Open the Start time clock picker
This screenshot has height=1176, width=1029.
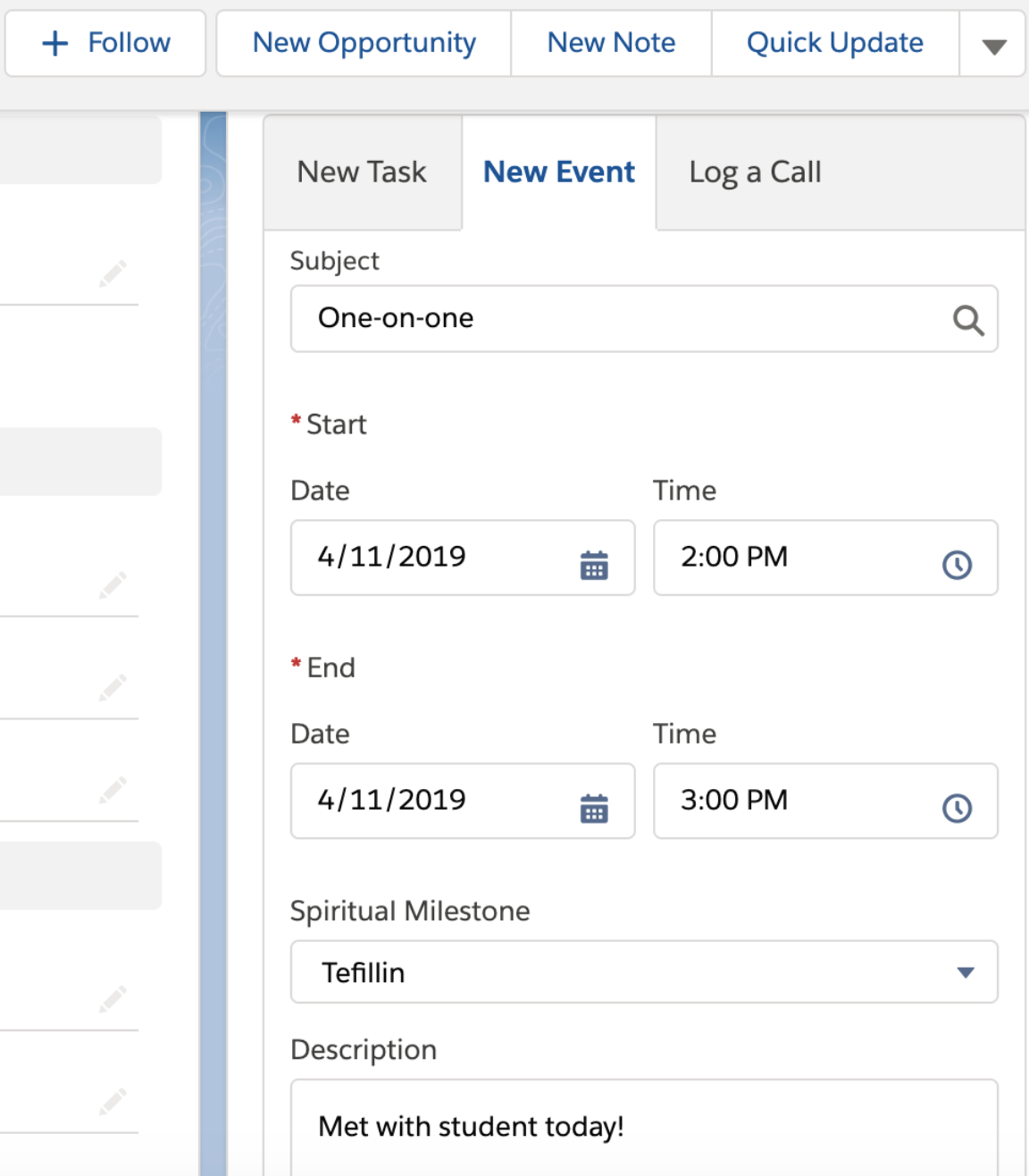[x=957, y=565]
